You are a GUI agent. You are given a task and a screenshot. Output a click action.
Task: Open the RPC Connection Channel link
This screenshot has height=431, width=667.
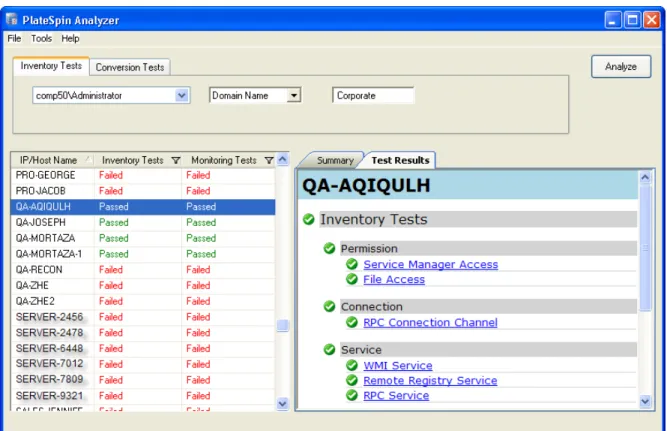point(430,323)
